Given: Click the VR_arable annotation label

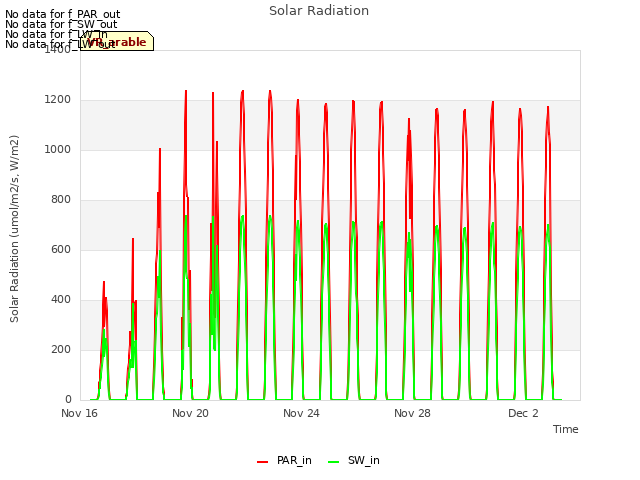Looking at the screenshot, I should pos(117,41).
